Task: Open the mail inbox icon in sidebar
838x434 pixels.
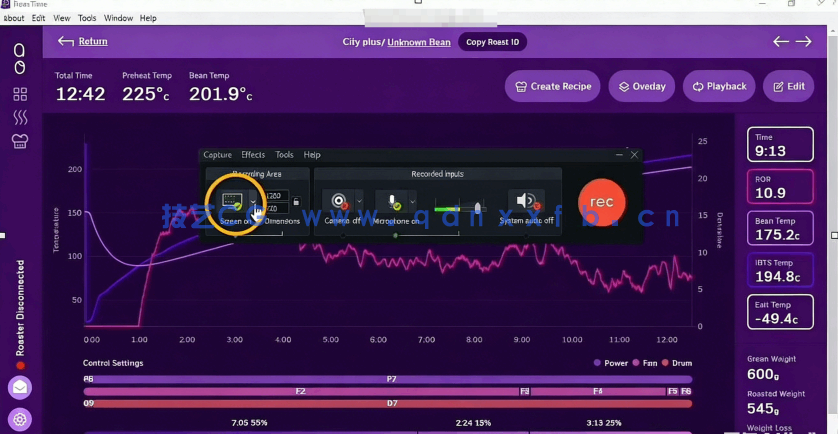Action: click(19, 387)
